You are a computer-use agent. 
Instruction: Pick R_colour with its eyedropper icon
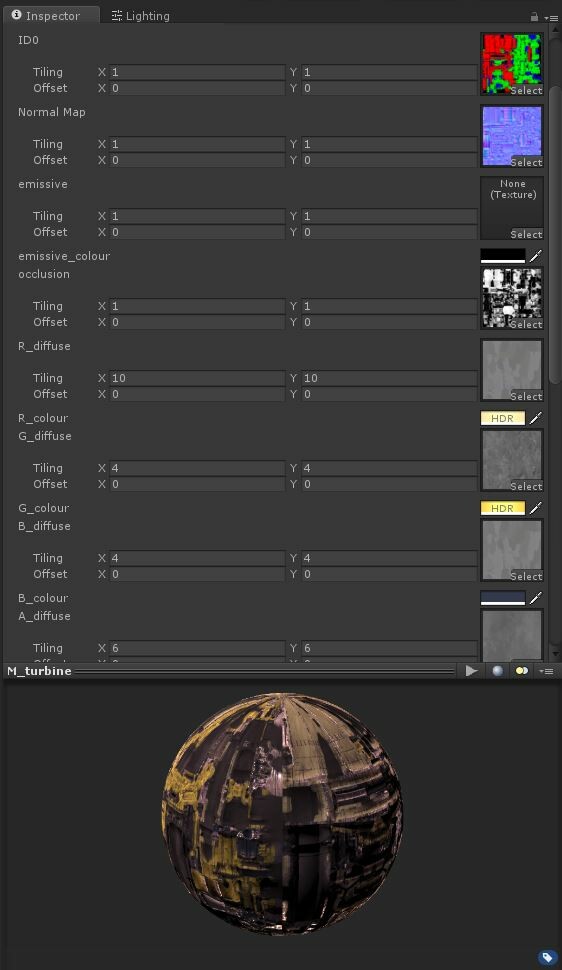pyautogui.click(x=535, y=418)
